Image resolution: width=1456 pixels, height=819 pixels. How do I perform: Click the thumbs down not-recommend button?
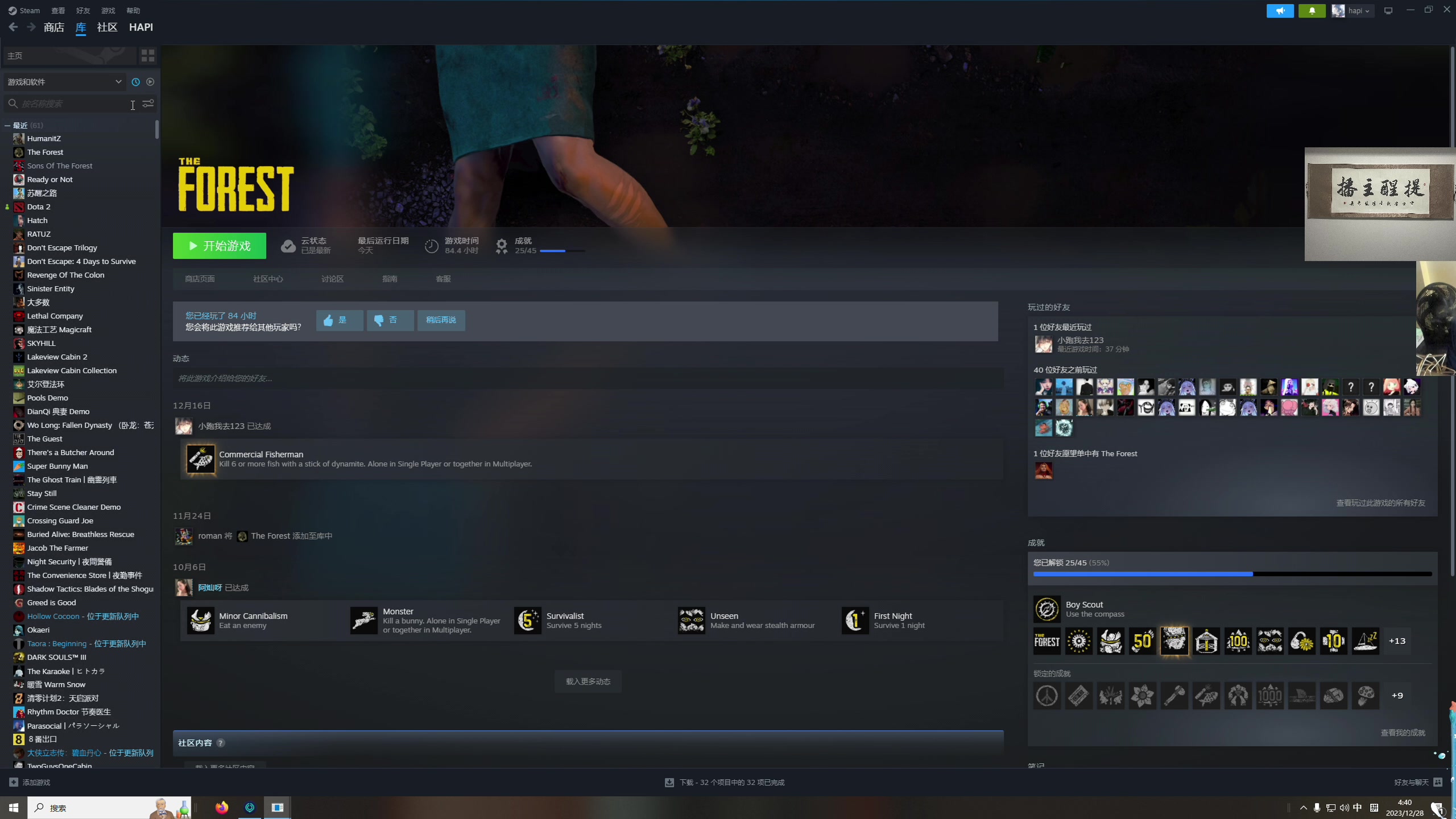coord(390,320)
